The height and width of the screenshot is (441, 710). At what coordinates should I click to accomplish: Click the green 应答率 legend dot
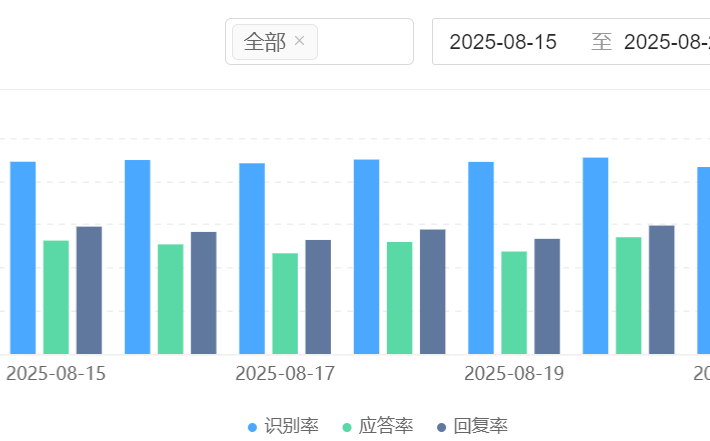(348, 428)
